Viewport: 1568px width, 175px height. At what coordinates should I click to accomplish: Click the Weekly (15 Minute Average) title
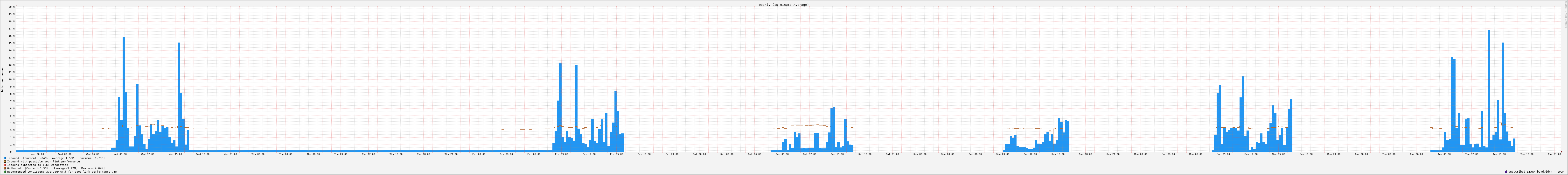pos(783,4)
